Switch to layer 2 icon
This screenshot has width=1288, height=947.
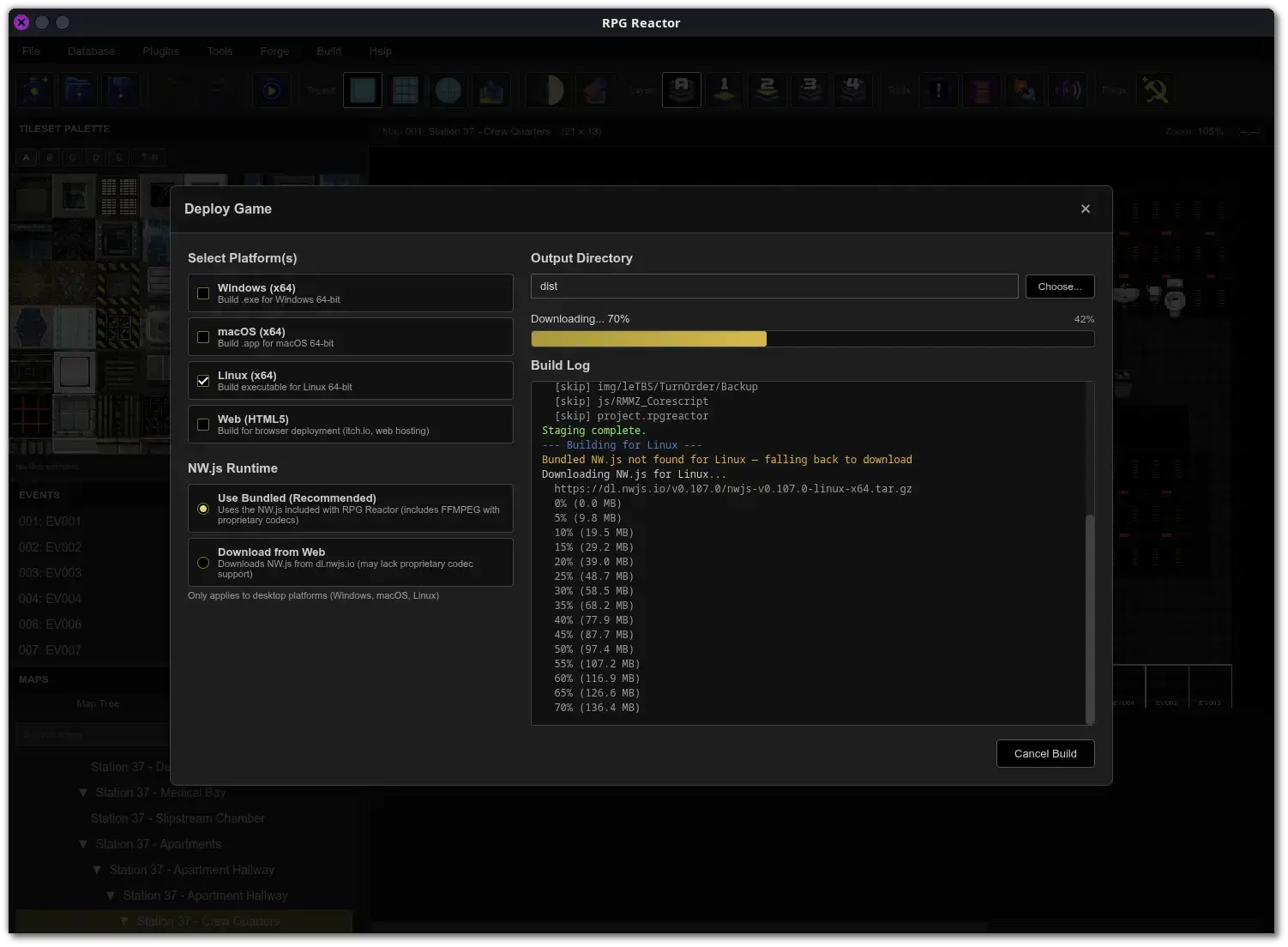point(767,90)
